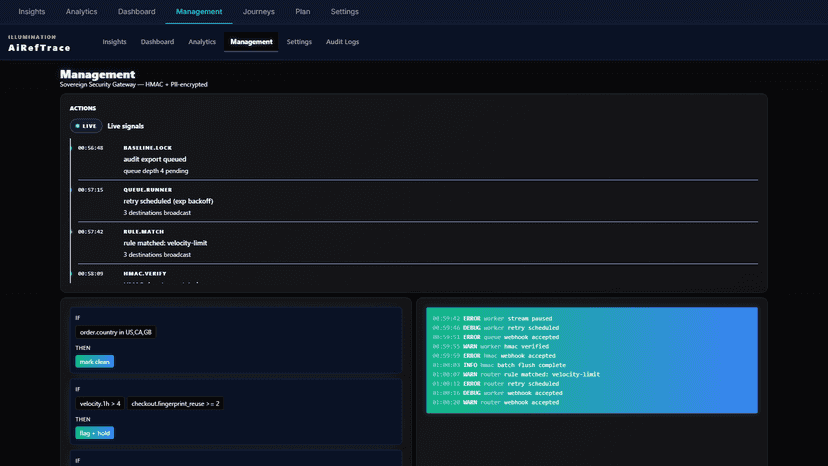Select the QUEUE.RUNNER retry scheduled entry
828x466 pixels.
click(x=418, y=201)
